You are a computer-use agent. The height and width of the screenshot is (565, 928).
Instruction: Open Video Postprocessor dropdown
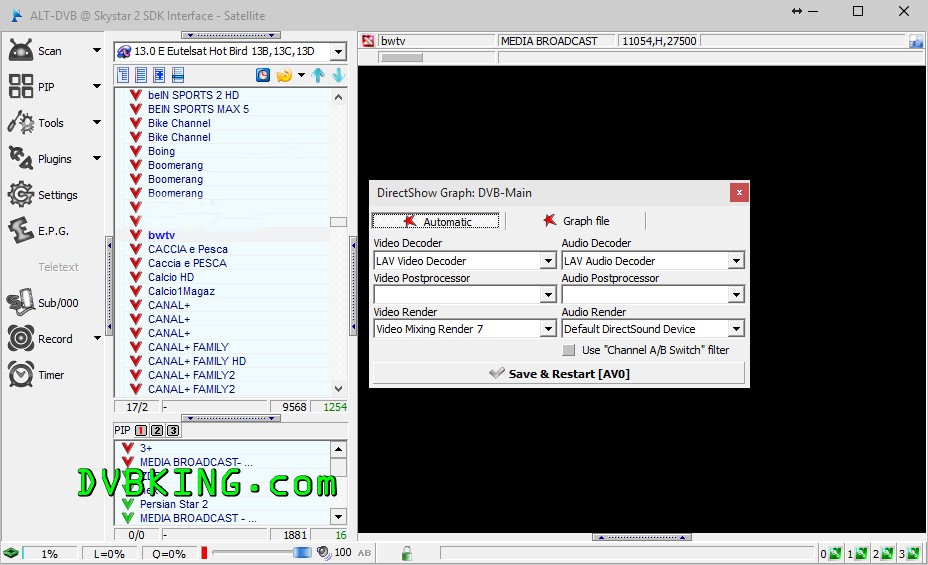pyautogui.click(x=548, y=294)
